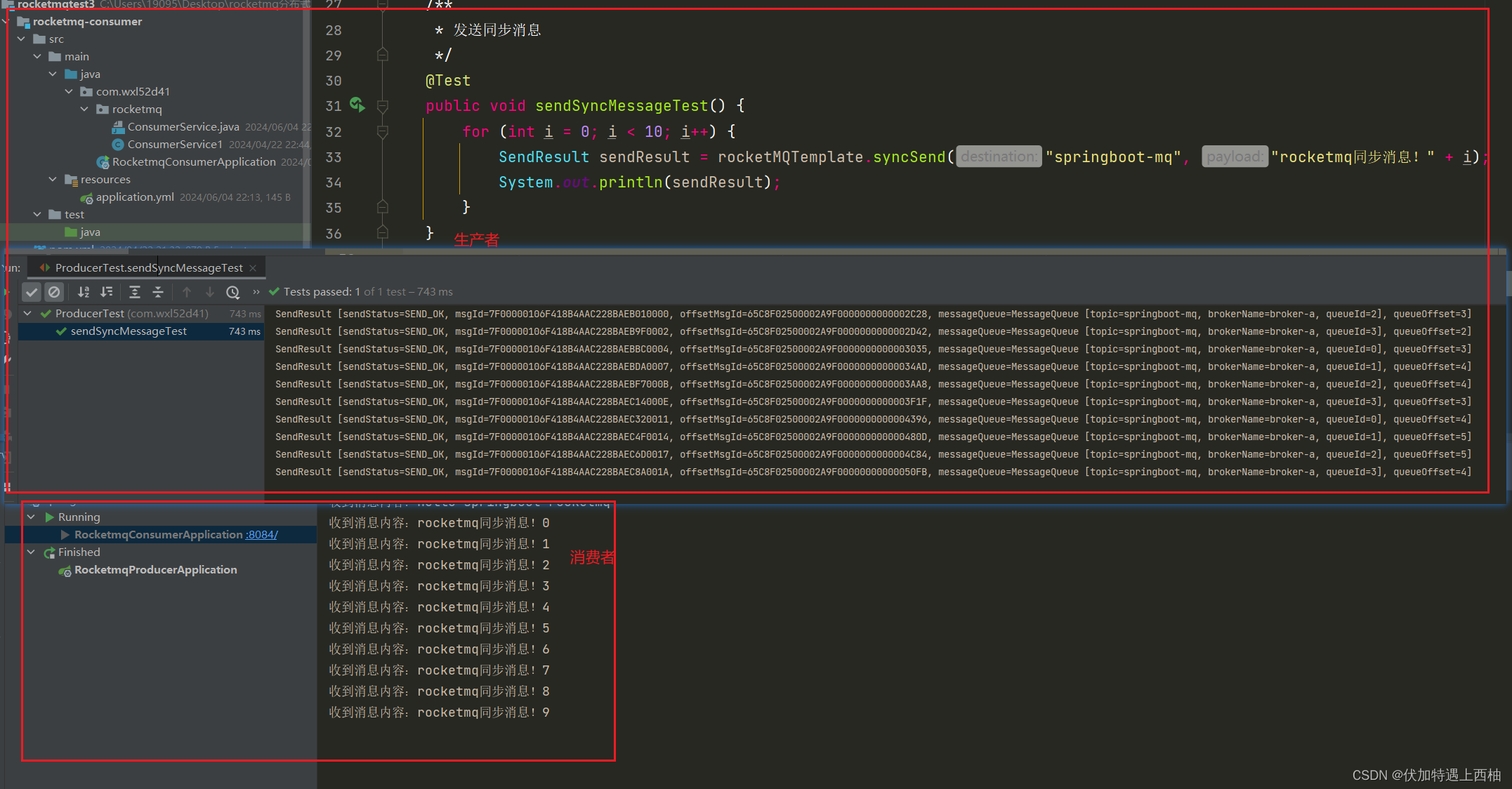
Task: Toggle the fold end marker at line 35
Action: pos(383,207)
